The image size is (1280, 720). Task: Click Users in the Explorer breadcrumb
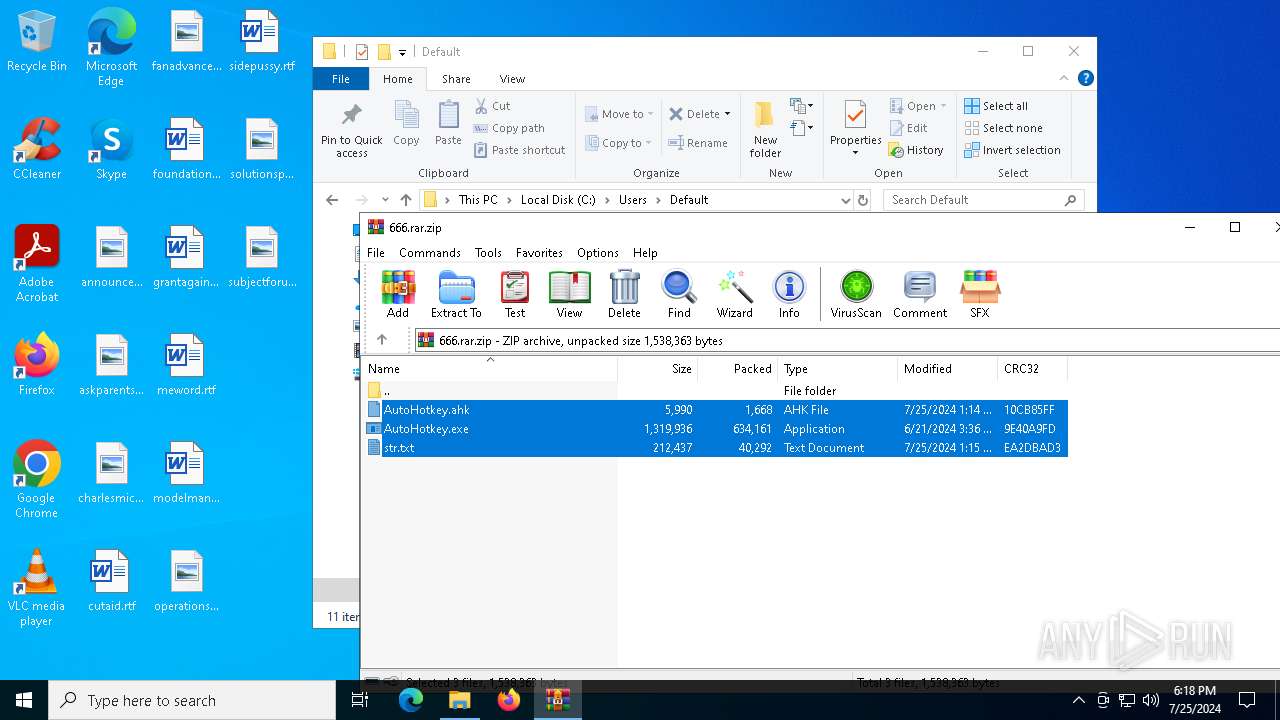coord(632,200)
